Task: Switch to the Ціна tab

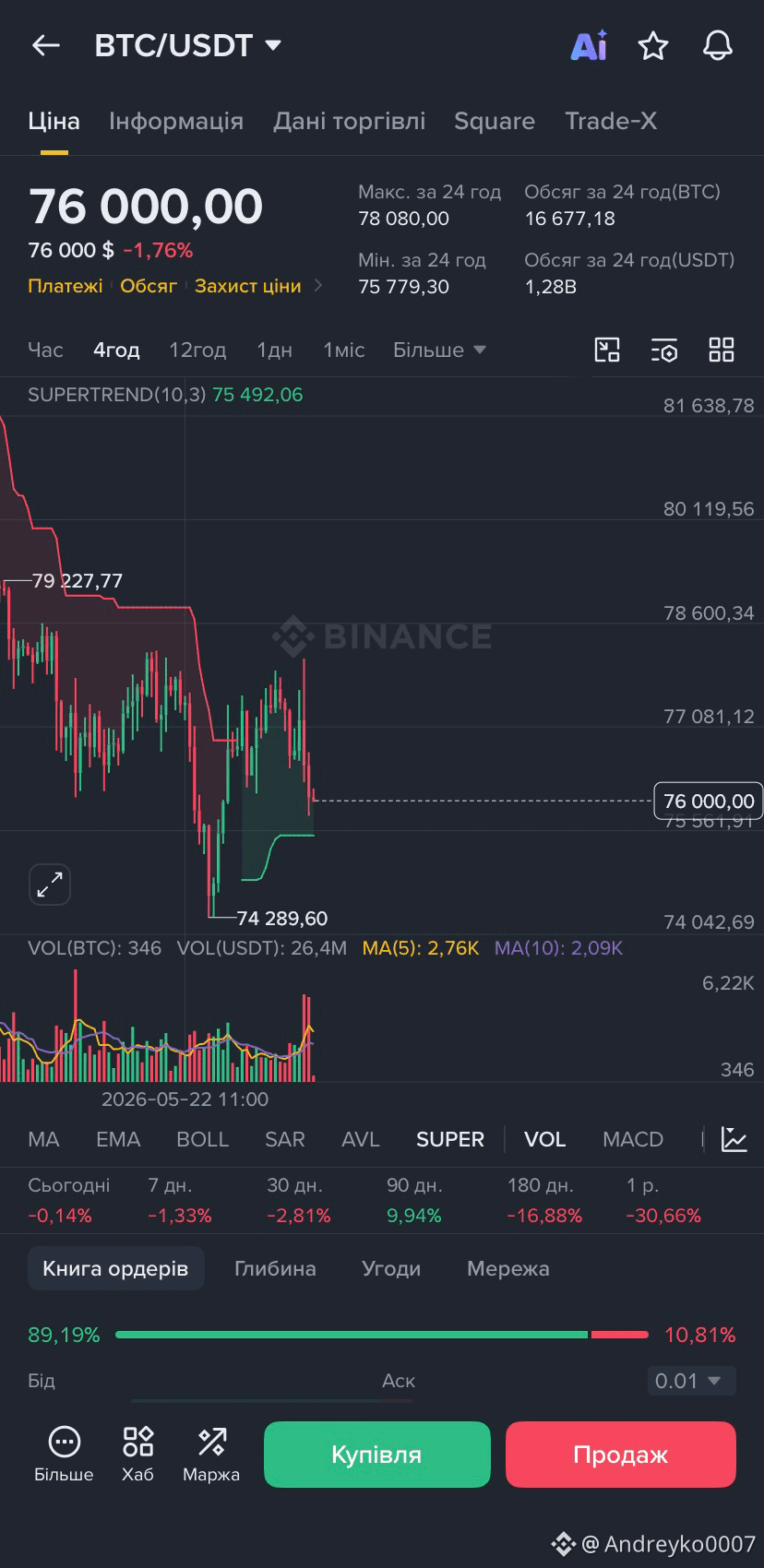Action: click(54, 121)
